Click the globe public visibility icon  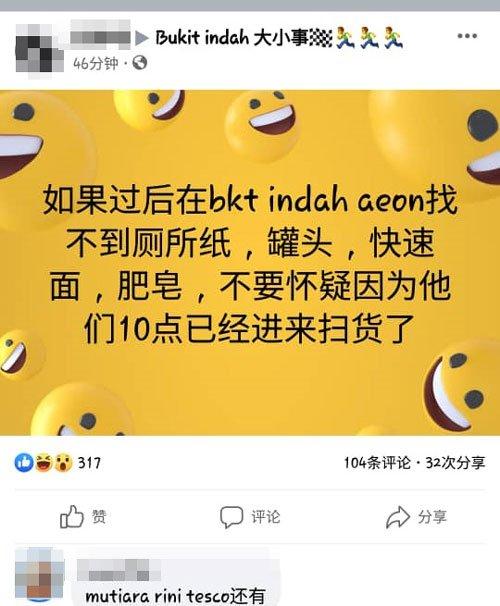click(139, 63)
